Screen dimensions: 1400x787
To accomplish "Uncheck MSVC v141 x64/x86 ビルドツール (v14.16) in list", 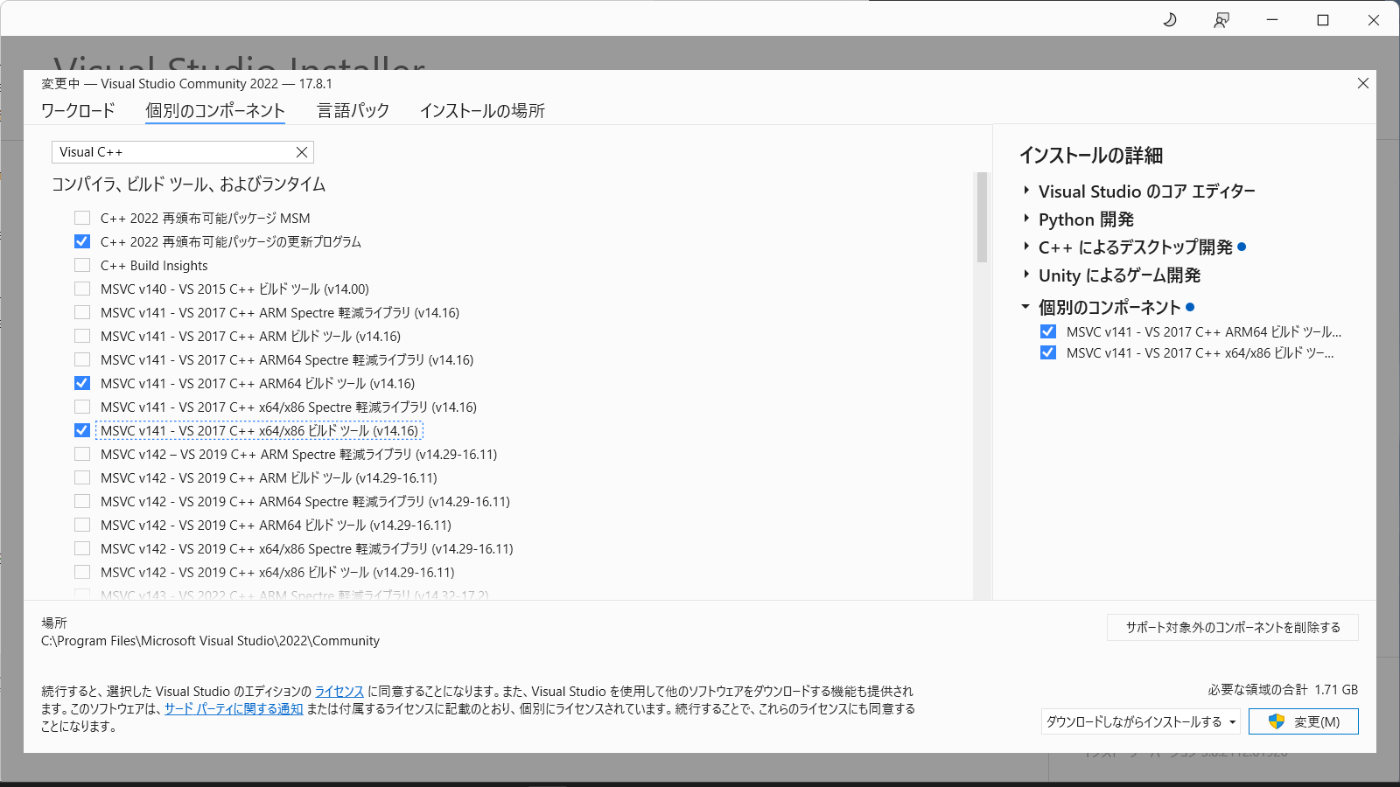I will [82, 430].
